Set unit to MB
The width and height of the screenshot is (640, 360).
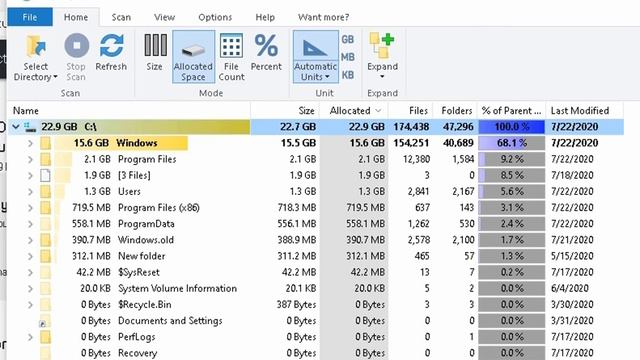(x=348, y=57)
